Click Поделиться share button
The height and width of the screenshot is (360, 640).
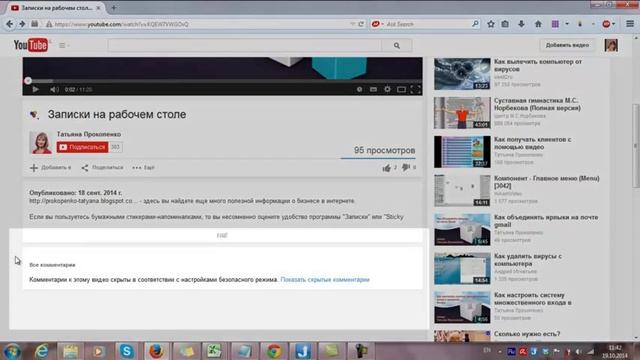102,168
